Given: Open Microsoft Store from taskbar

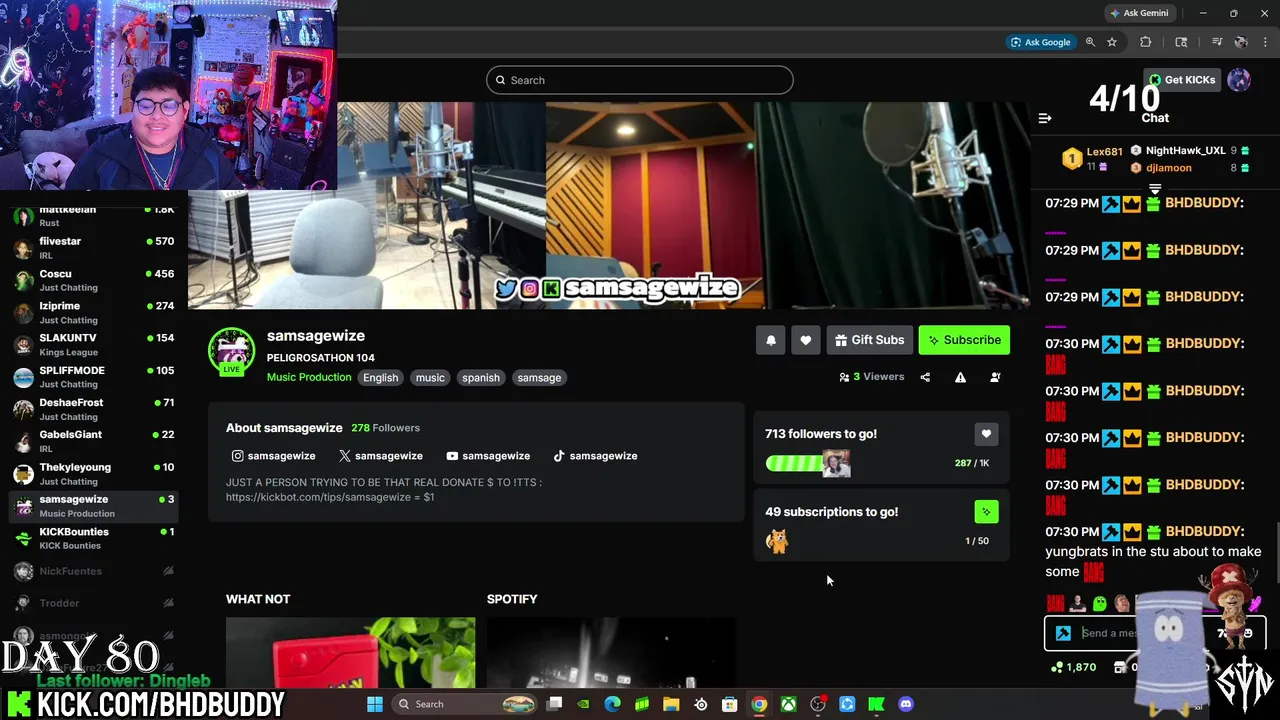Looking at the screenshot, I should 730,704.
